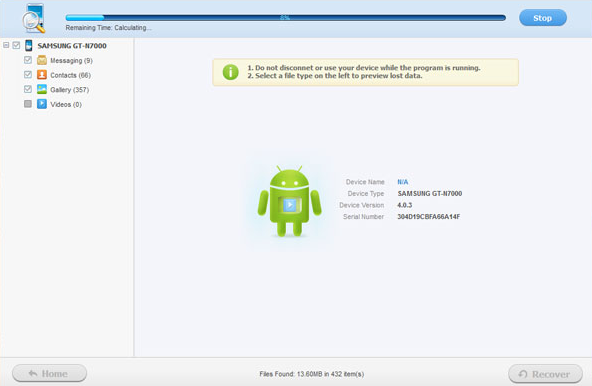Uncheck the Messaging checkbox
The height and width of the screenshot is (386, 592).
pos(28,60)
